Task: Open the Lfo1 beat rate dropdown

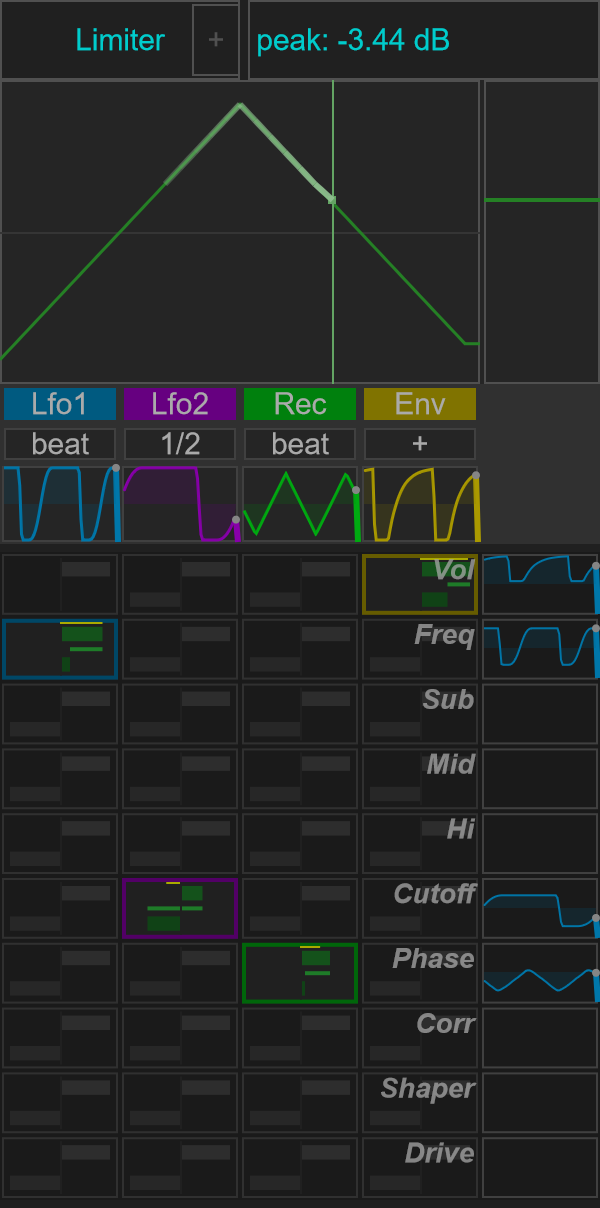Action: (60, 444)
